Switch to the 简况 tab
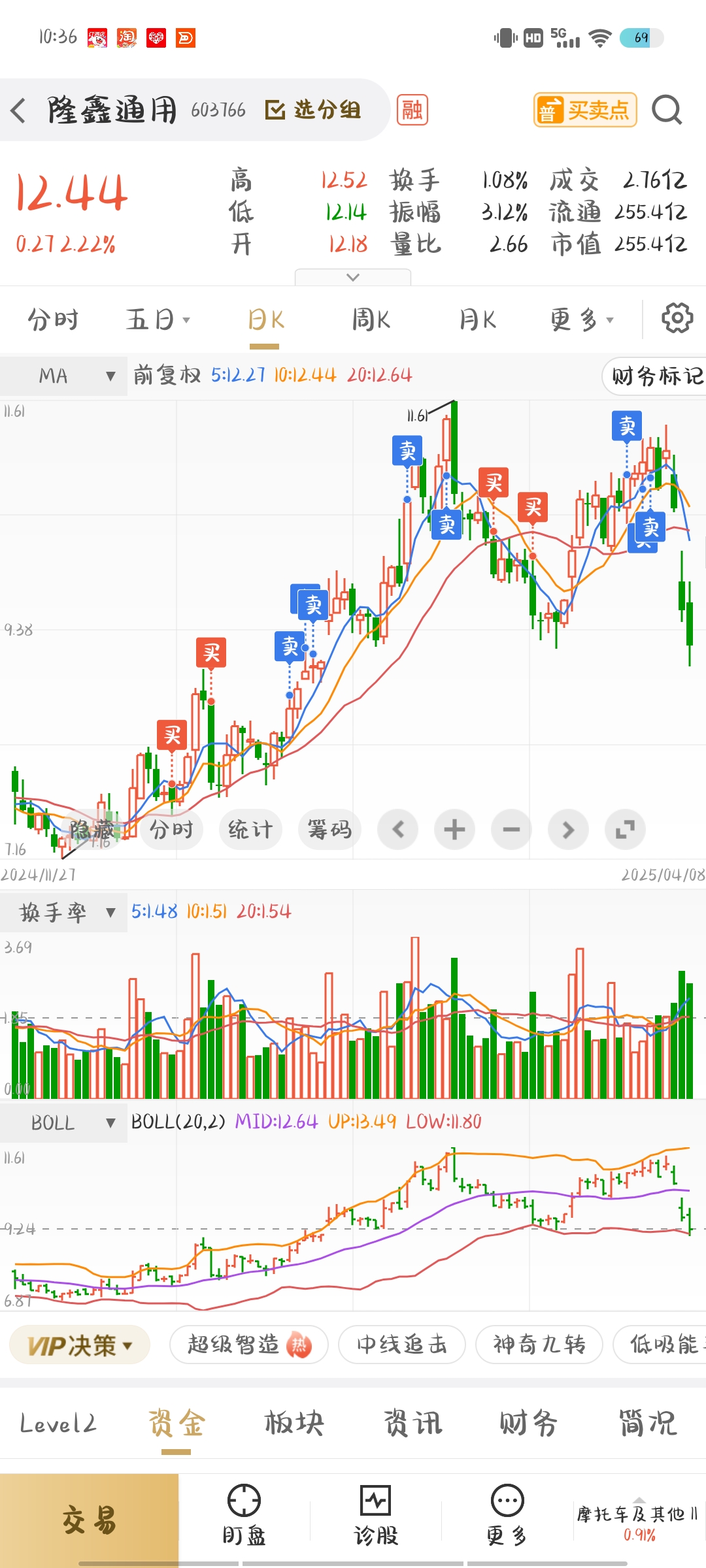Image resolution: width=706 pixels, height=1568 pixels. [648, 1423]
